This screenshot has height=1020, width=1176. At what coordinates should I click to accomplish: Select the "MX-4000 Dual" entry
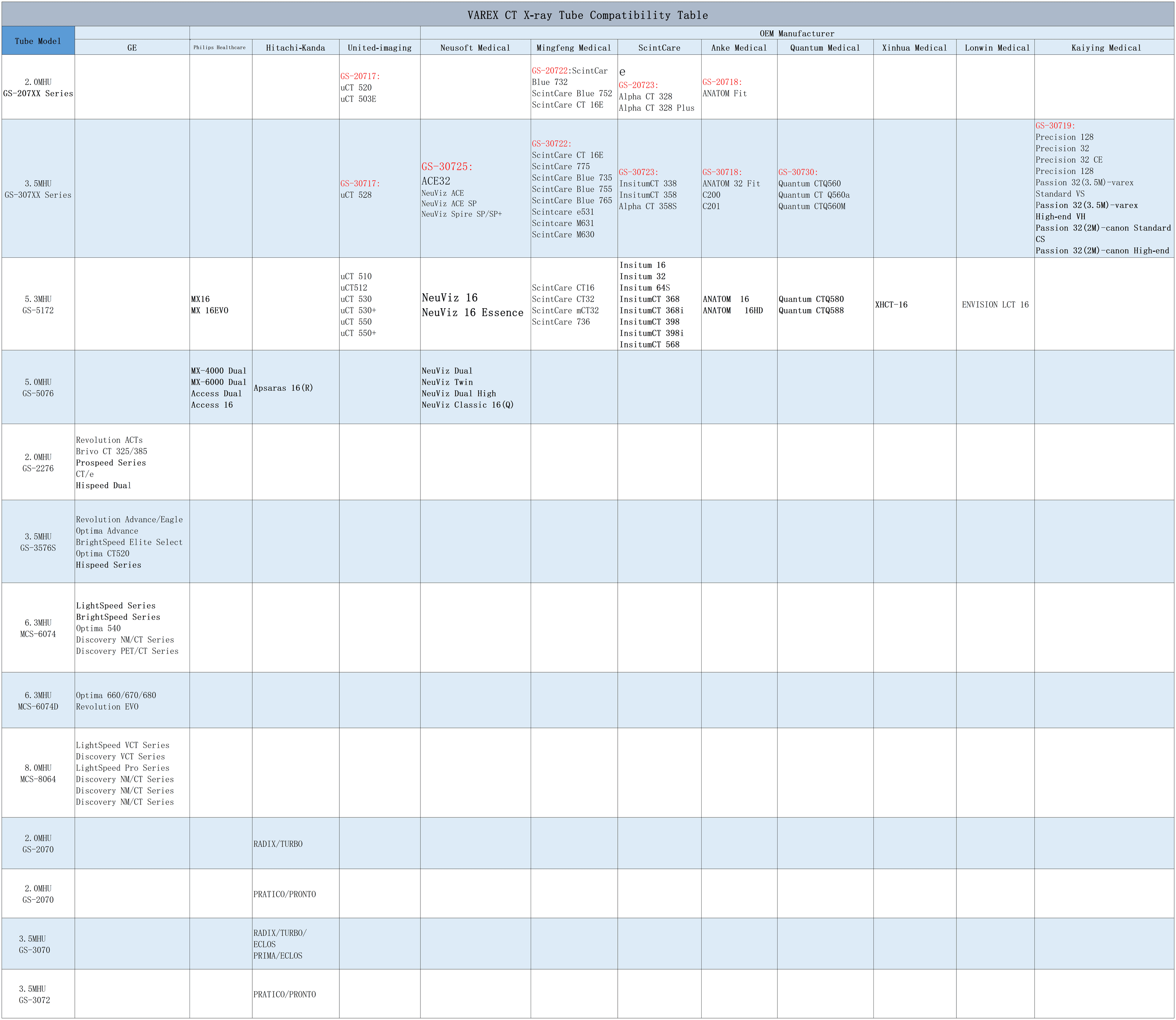coord(219,370)
